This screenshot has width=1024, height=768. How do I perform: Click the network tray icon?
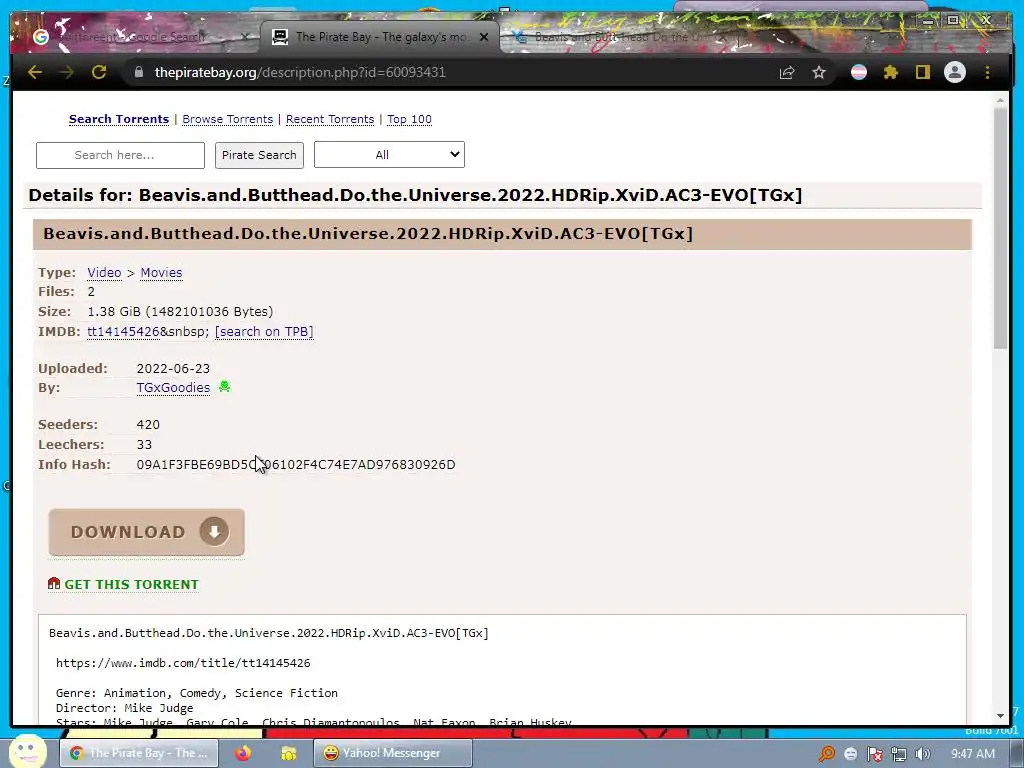pos(899,754)
